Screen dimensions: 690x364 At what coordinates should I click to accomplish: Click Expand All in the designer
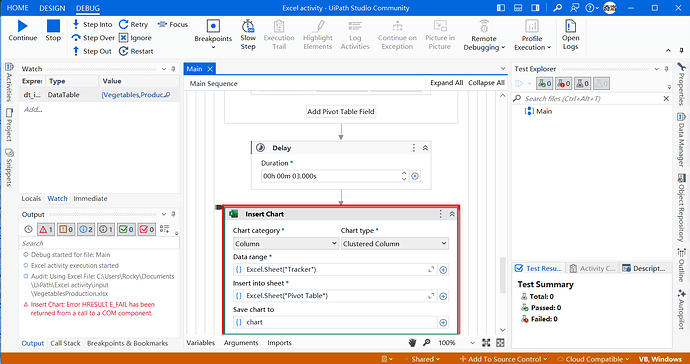pos(447,83)
